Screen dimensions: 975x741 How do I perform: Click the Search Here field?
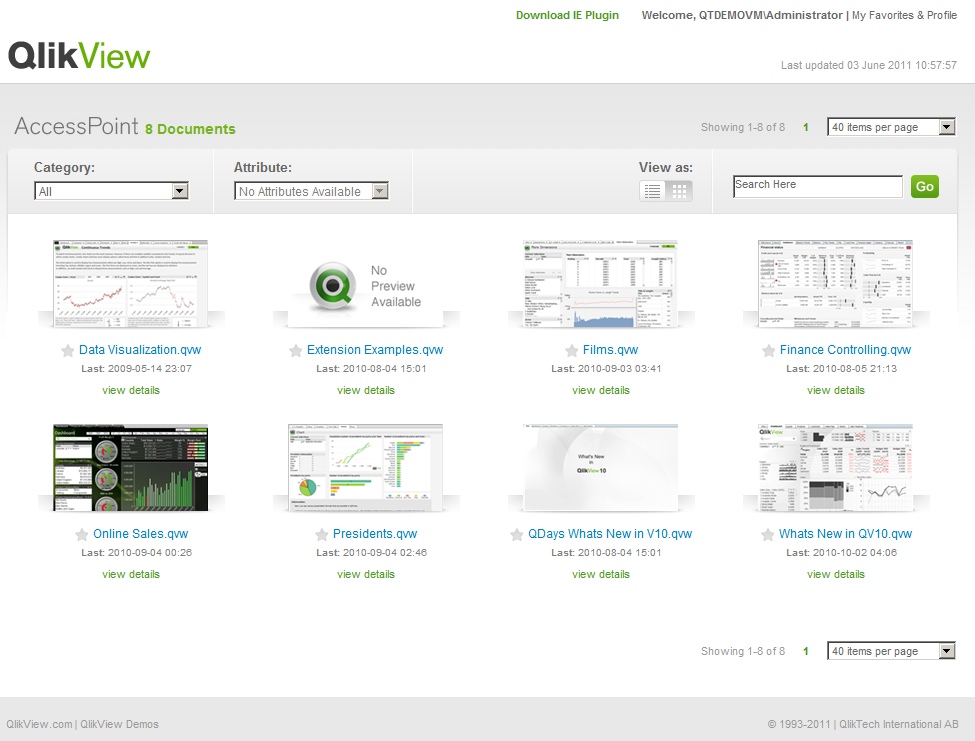pyautogui.click(x=818, y=186)
